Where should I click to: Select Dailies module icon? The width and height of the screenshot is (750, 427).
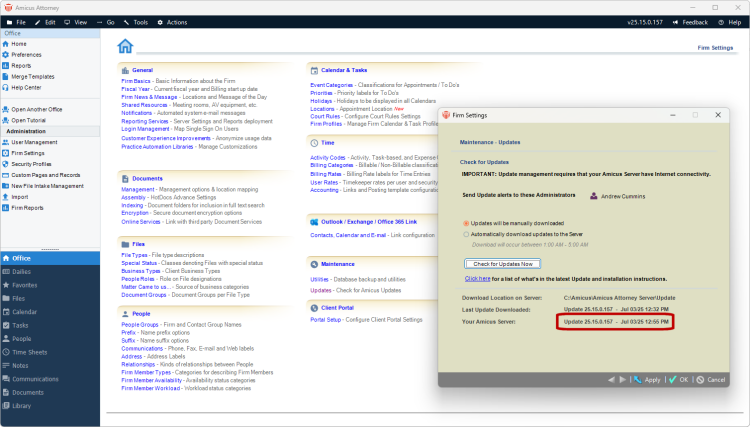point(6,272)
